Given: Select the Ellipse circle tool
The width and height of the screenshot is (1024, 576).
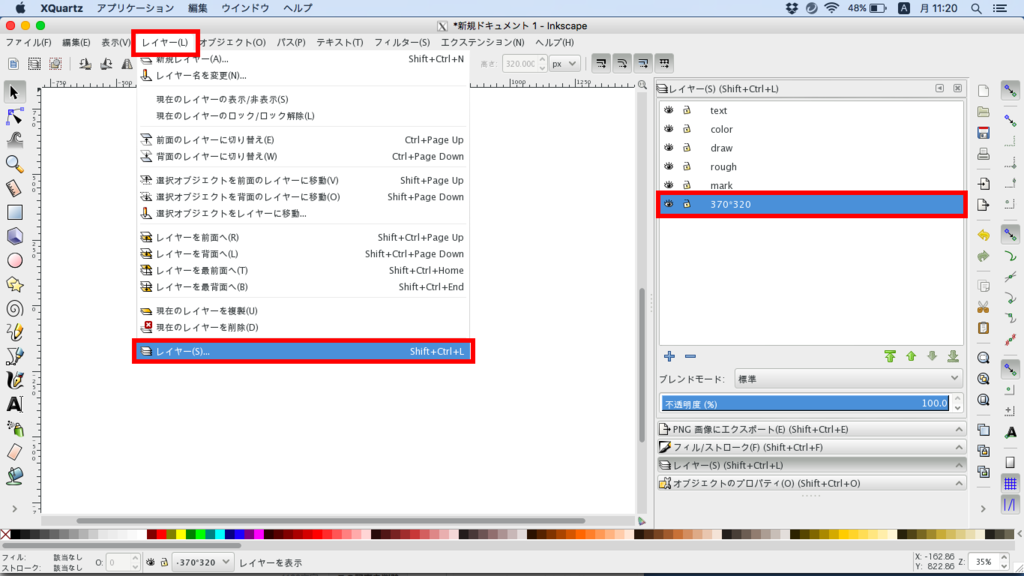Looking at the screenshot, I should pyautogui.click(x=14, y=261).
